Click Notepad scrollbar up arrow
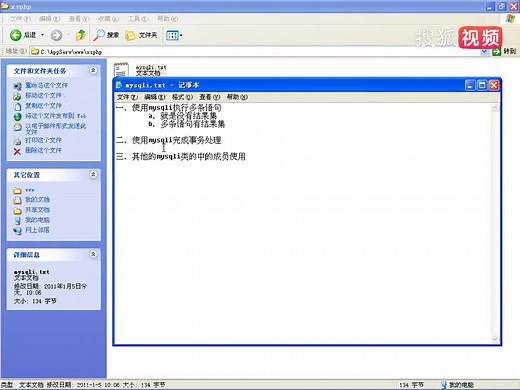 click(495, 108)
